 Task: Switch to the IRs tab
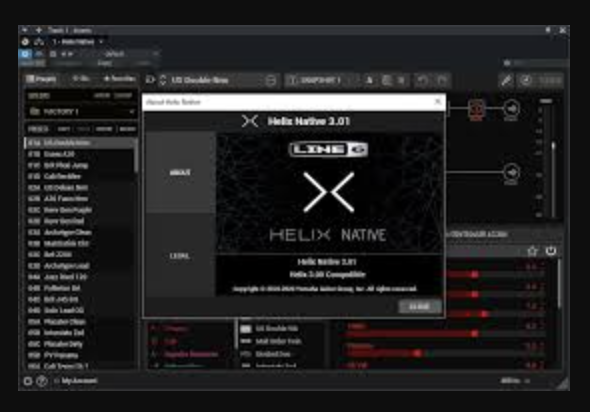pos(81,79)
